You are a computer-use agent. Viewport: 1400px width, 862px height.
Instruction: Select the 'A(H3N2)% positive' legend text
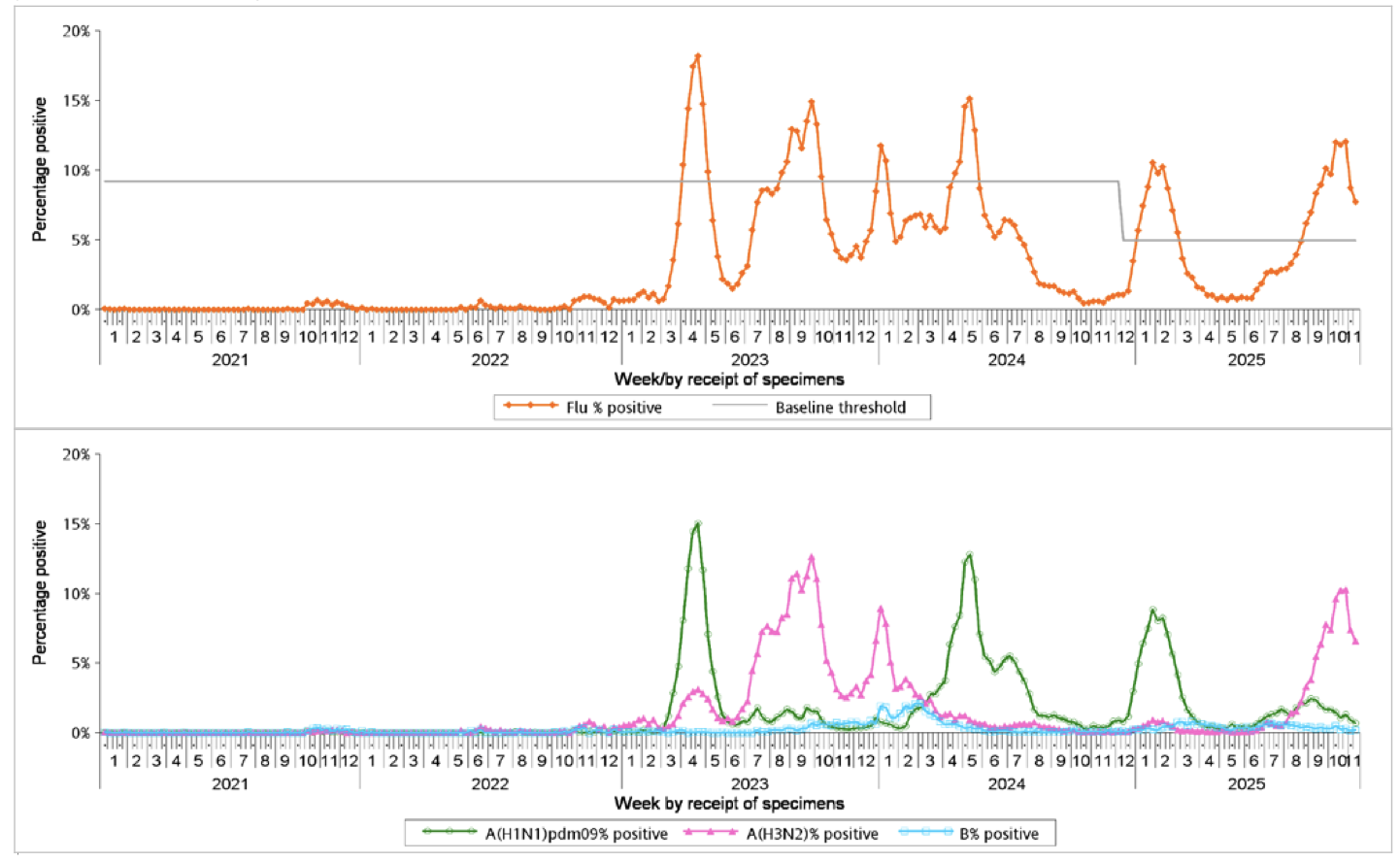(x=812, y=834)
